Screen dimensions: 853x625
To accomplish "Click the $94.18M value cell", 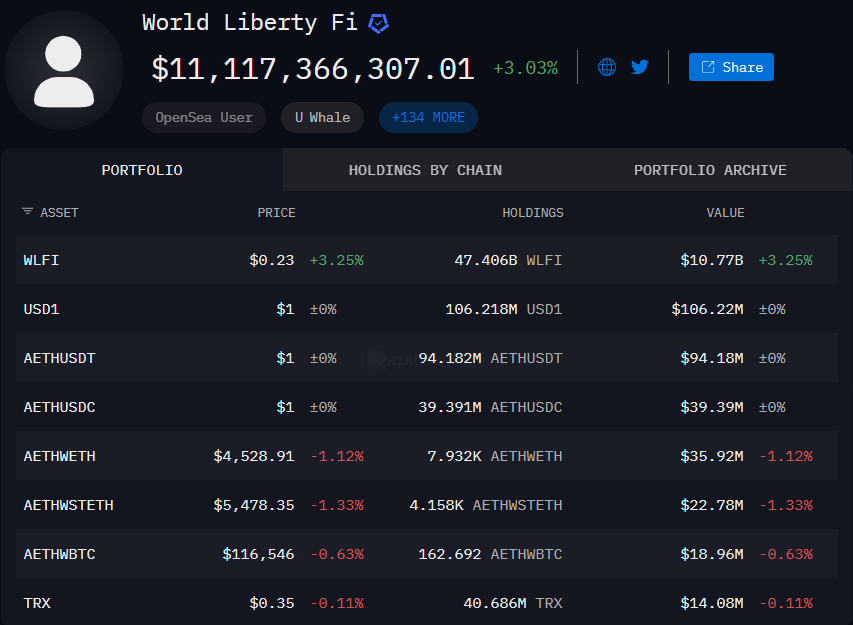I will click(x=712, y=358).
